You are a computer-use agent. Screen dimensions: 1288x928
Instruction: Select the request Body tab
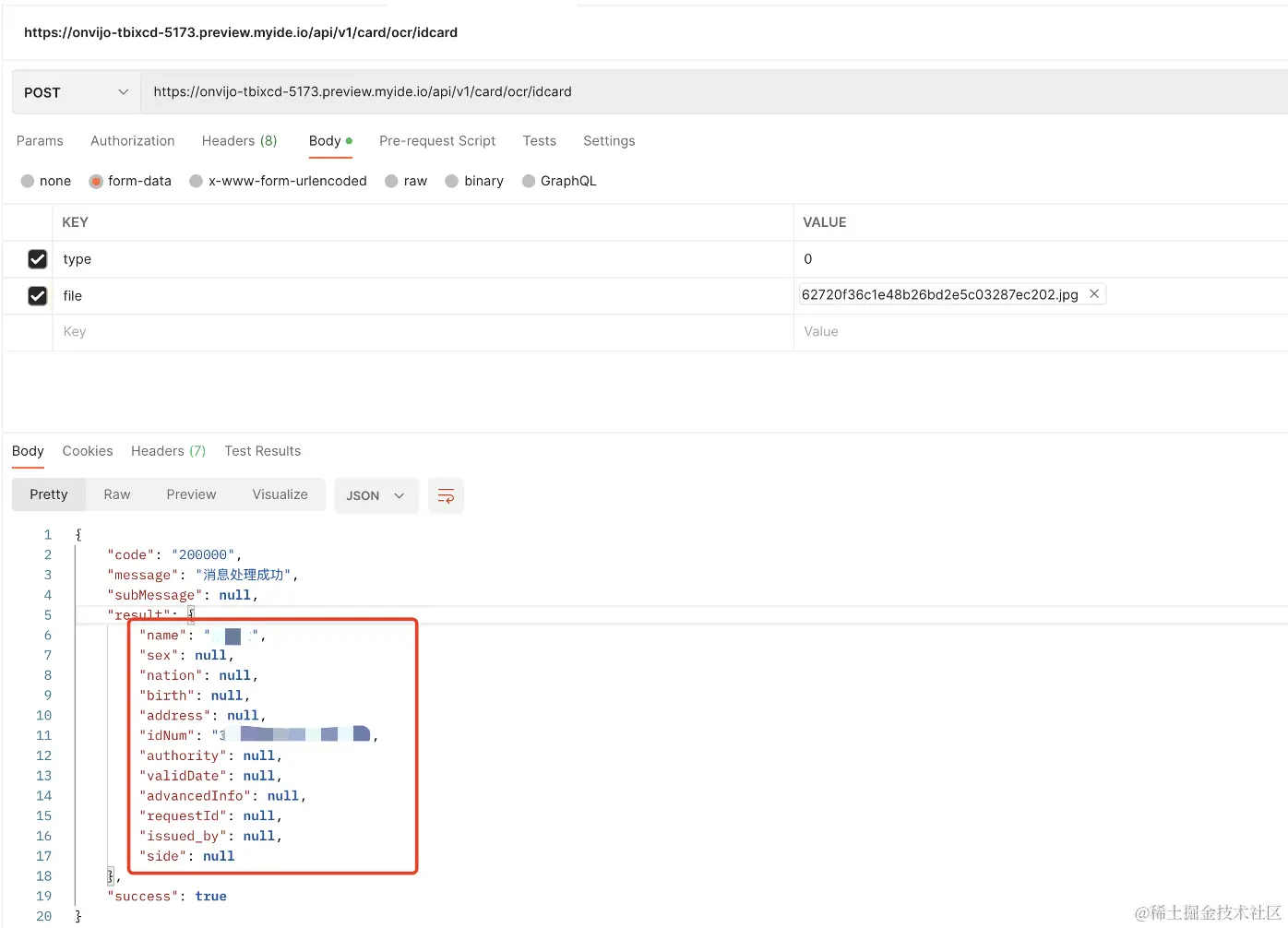[x=330, y=141]
